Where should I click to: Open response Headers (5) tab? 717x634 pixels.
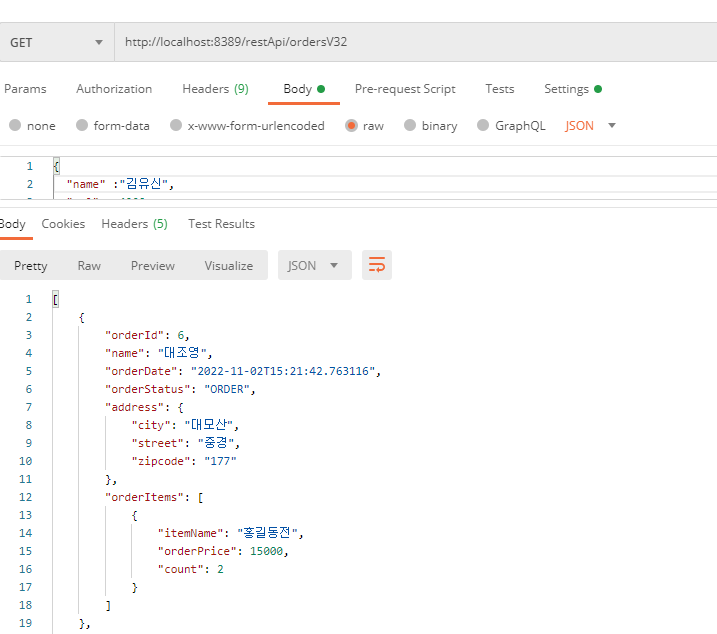(134, 224)
